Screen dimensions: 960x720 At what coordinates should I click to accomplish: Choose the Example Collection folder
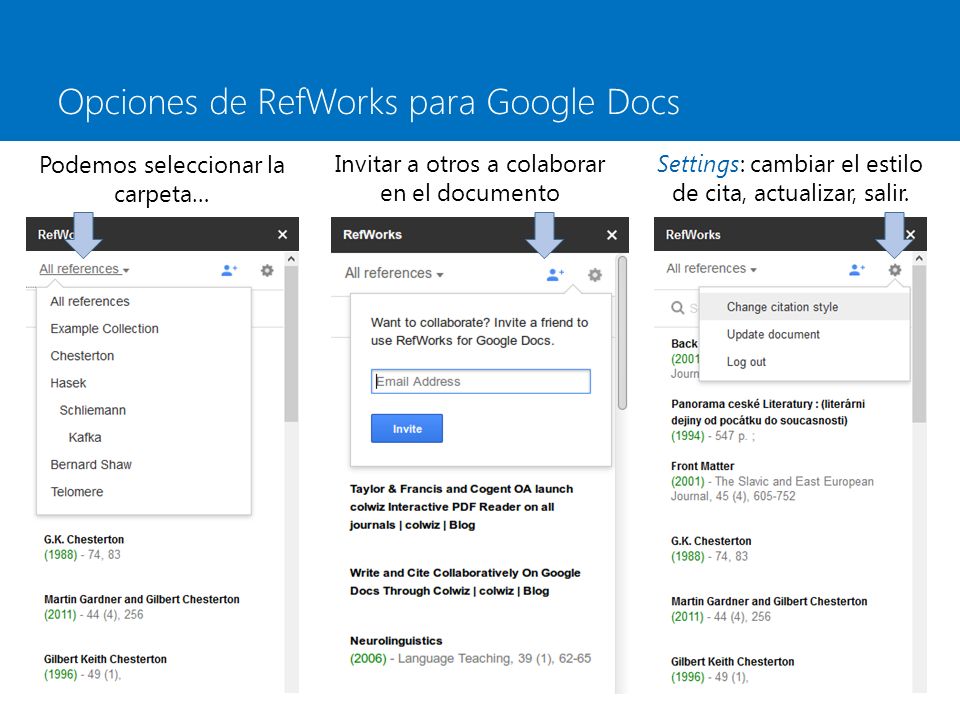click(x=104, y=329)
